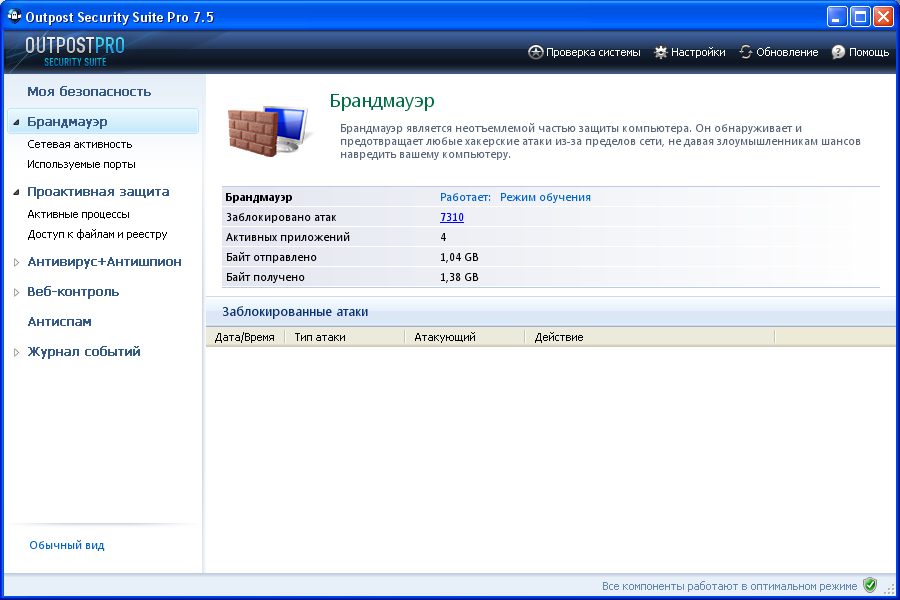This screenshot has height=600, width=900.
Task: Select Антивирус+Антишпион in sidebar
Action: click(104, 262)
